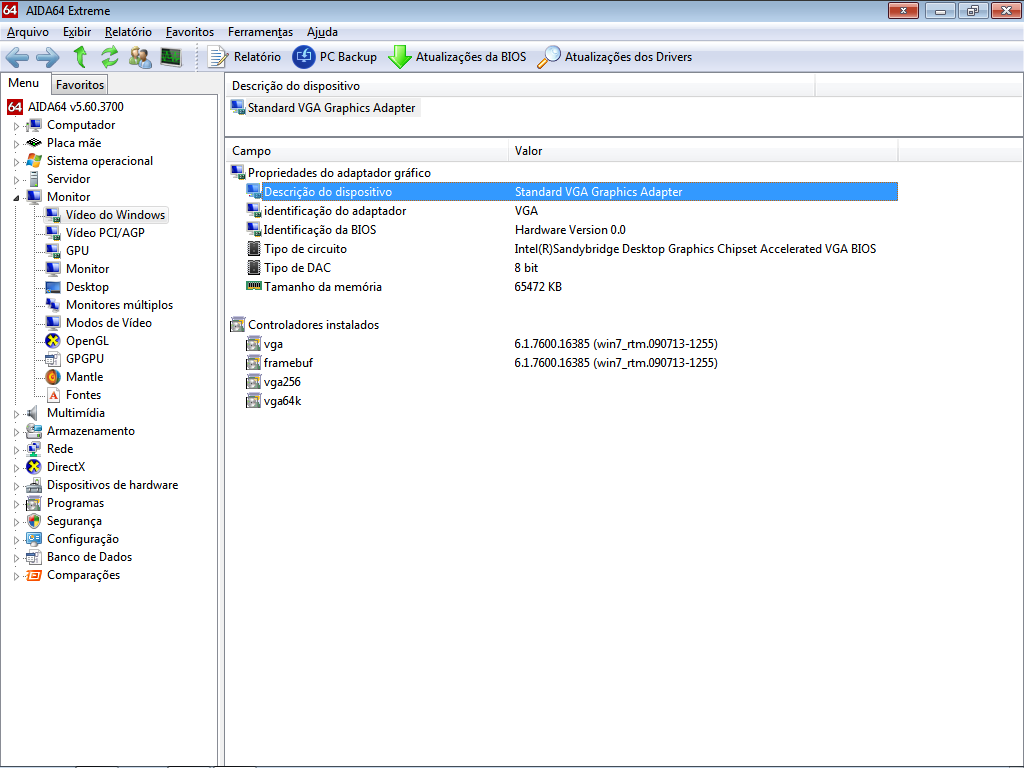This screenshot has width=1024, height=768.
Task: Click the Monitores múltiplos icon
Action: pos(53,304)
